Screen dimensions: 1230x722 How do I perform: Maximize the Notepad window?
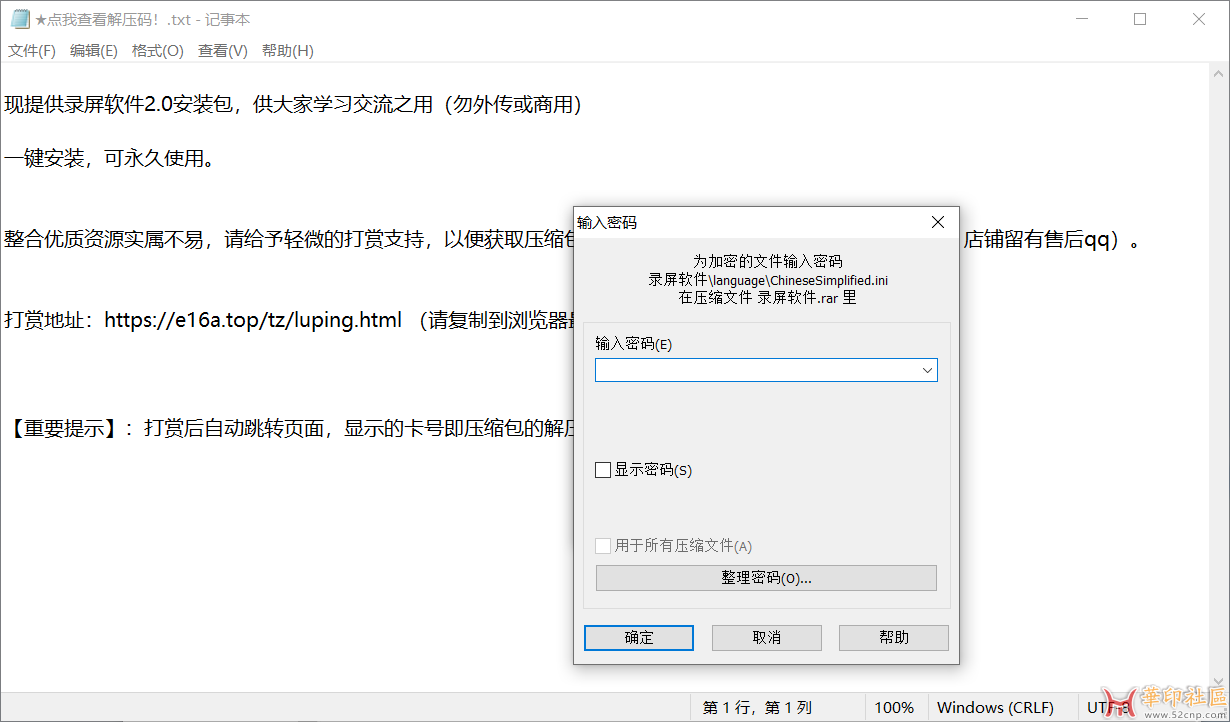[1140, 19]
